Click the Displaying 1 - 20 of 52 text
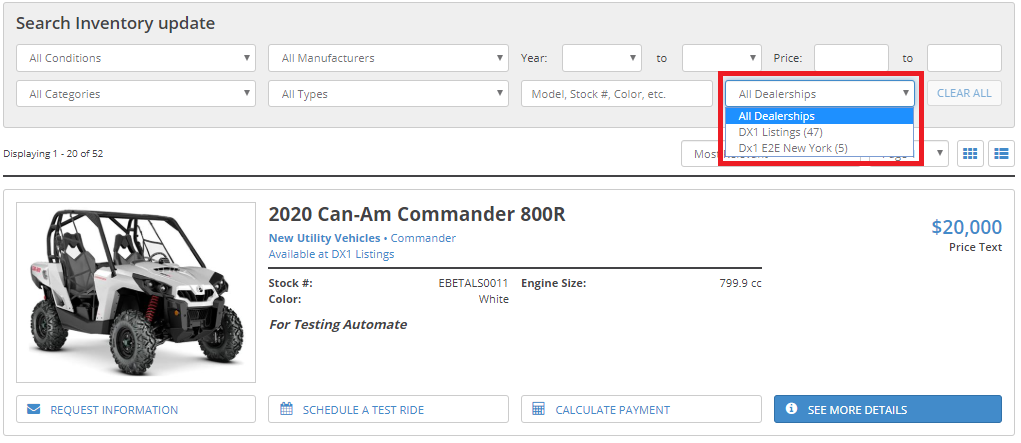This screenshot has width=1021, height=443. [53, 154]
